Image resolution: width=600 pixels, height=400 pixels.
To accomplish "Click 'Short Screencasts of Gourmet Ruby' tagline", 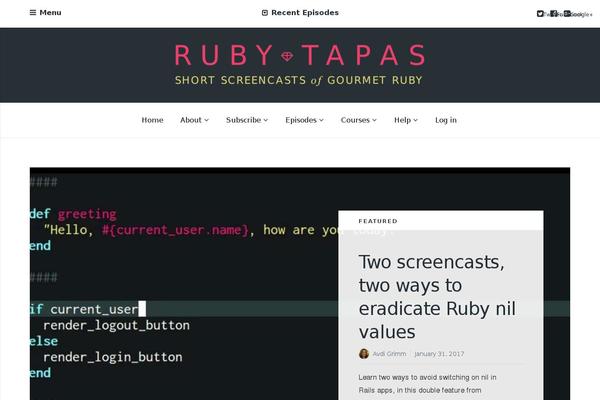I will tap(299, 80).
